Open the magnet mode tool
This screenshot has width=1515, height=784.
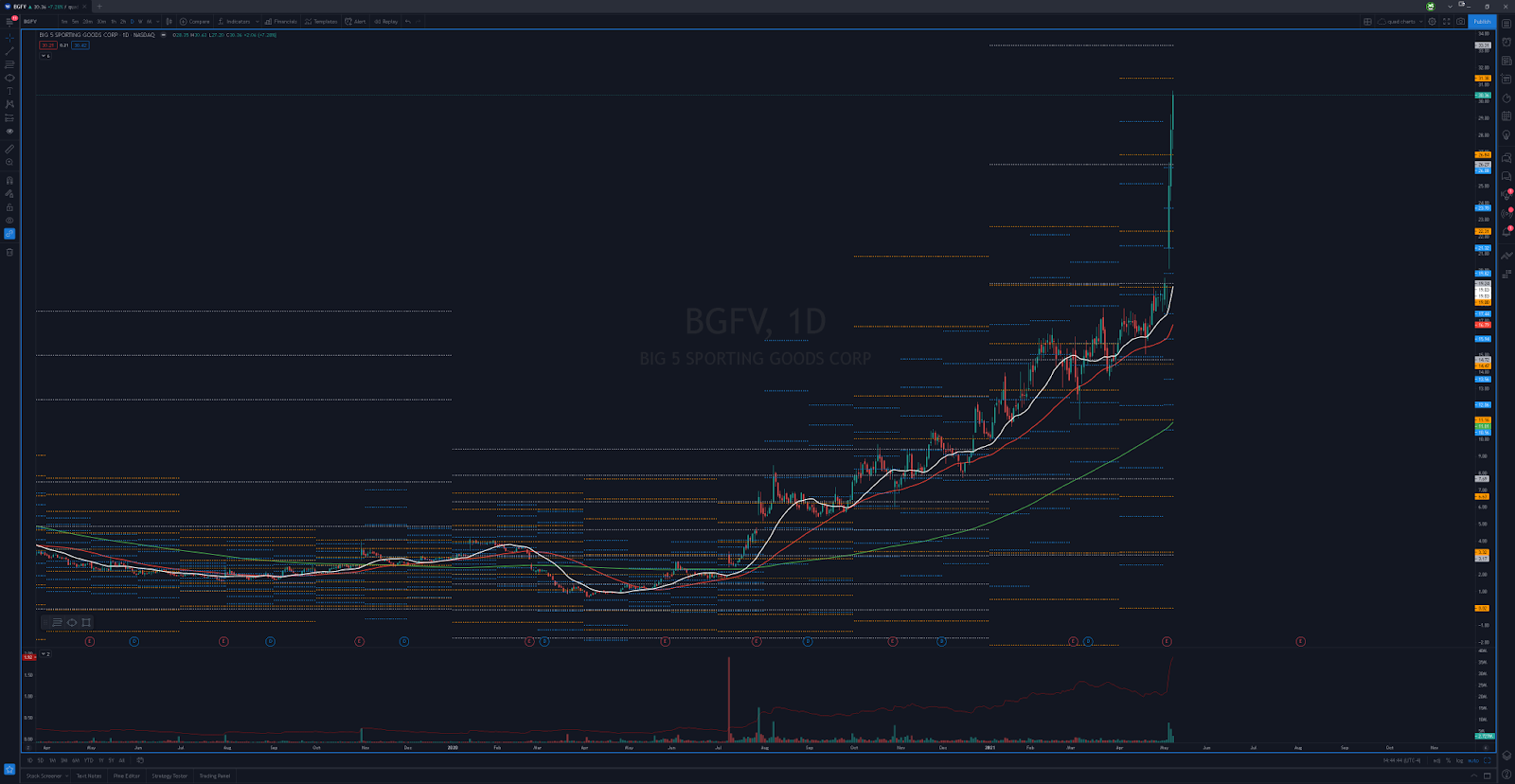click(9, 180)
